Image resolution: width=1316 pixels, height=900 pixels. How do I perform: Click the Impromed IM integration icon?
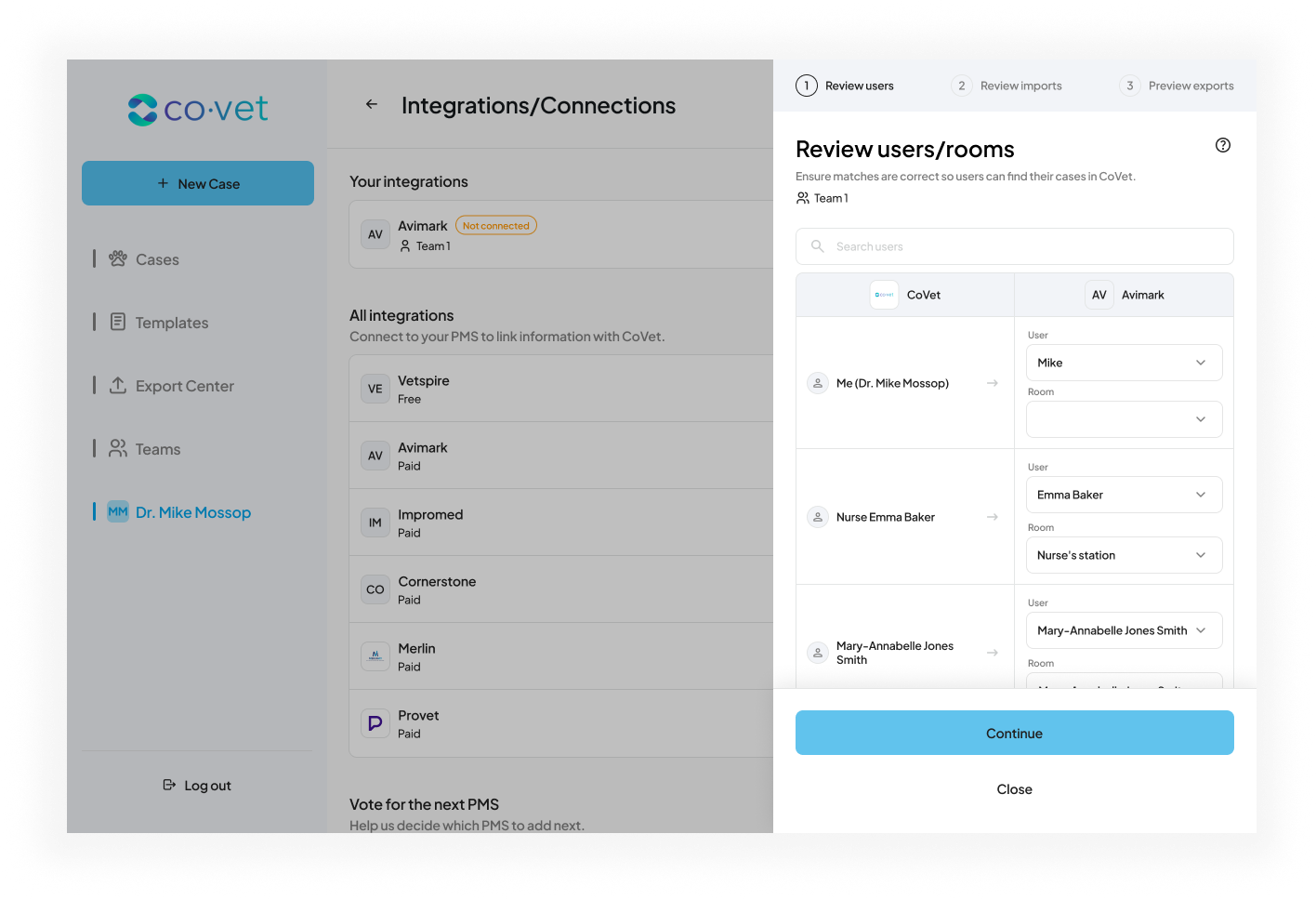point(375,523)
